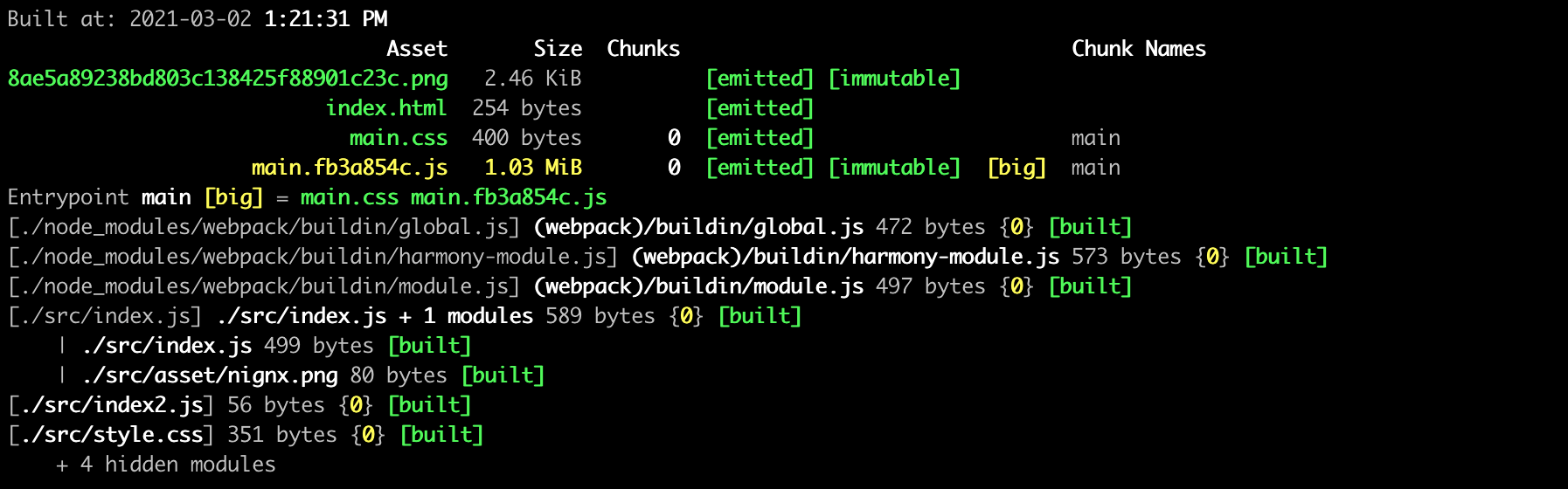This screenshot has height=489, width=1568.
Task: Click the ./node_modules/webpack/buildin/harmony-module.js path
Action: (x=313, y=257)
